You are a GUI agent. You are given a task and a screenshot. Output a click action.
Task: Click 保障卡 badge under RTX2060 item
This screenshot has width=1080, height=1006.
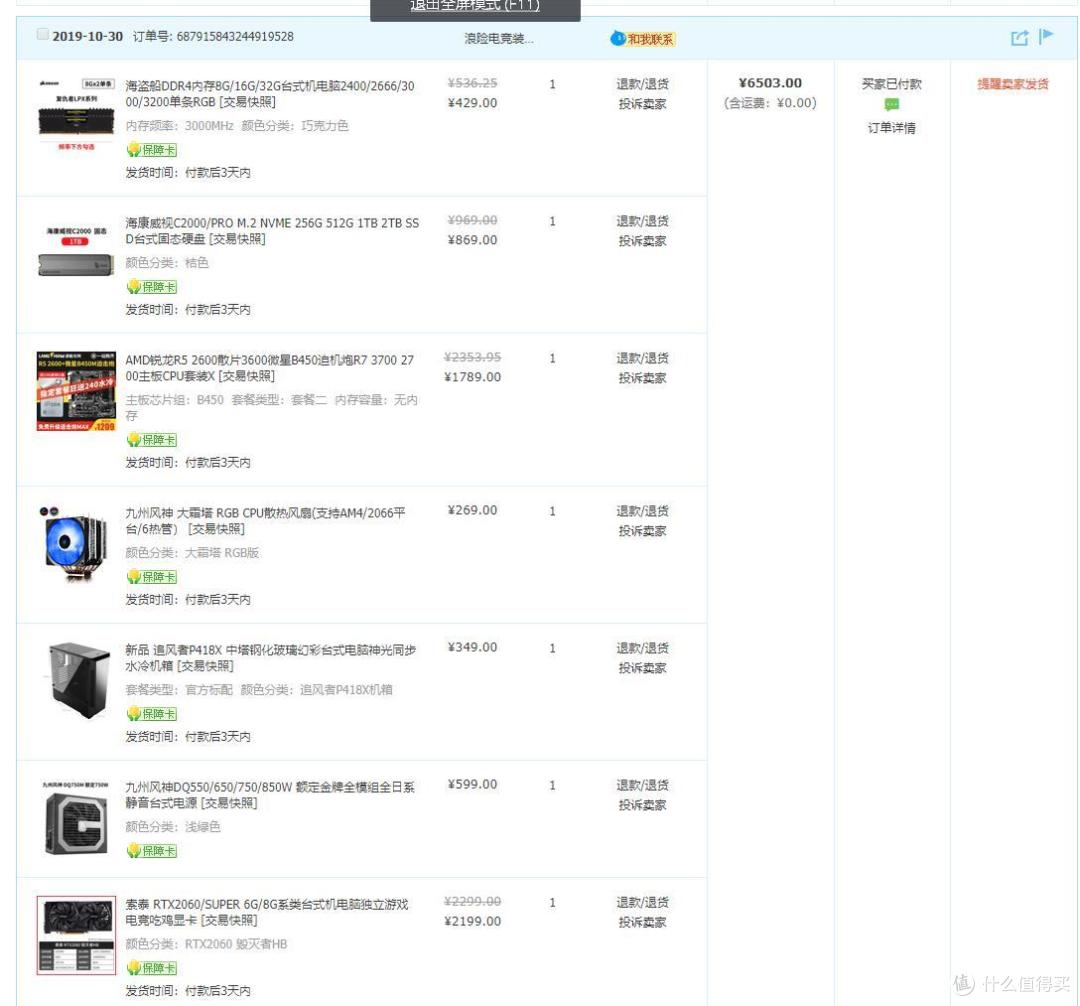[152, 967]
